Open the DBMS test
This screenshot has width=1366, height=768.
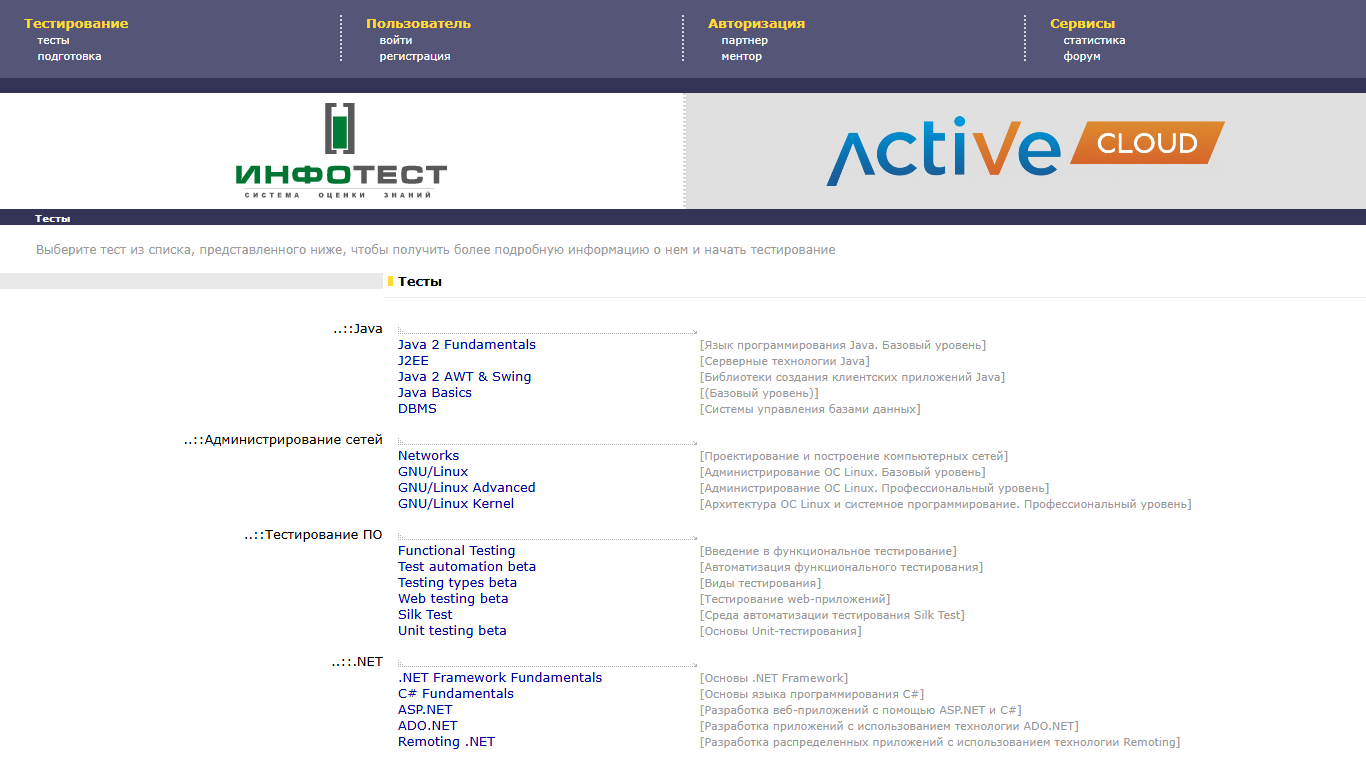pyautogui.click(x=417, y=409)
